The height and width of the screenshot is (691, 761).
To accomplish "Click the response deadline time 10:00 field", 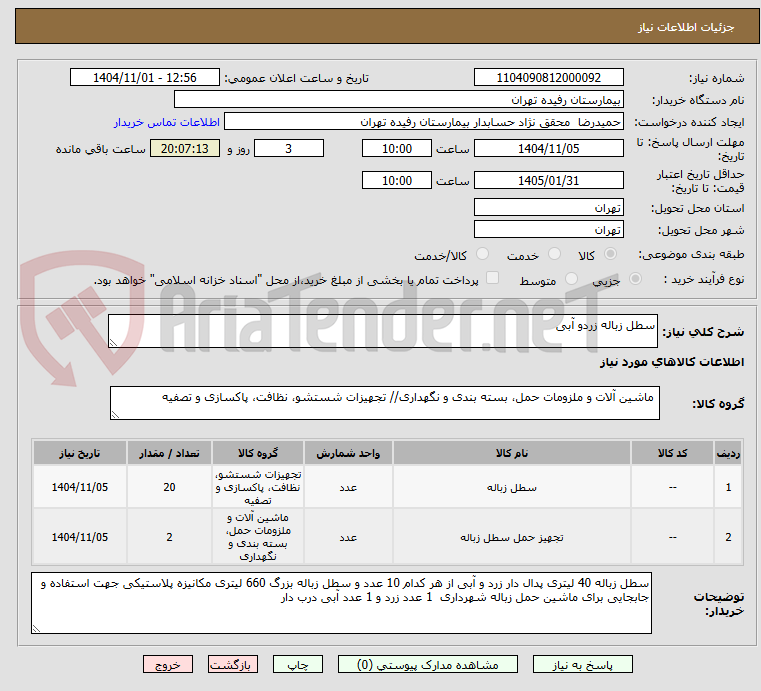I will 397,148.
